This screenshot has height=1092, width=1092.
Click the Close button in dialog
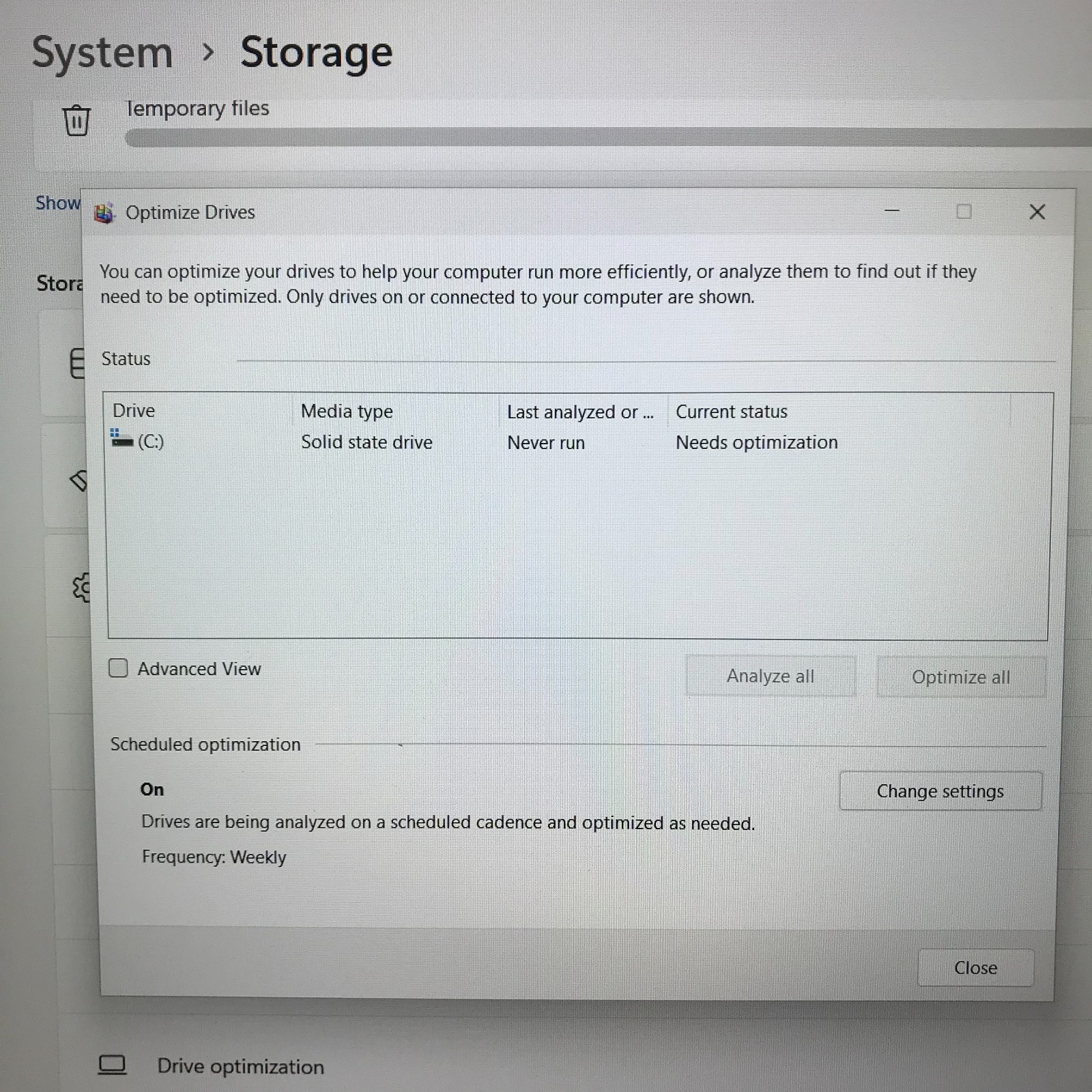pos(975,968)
